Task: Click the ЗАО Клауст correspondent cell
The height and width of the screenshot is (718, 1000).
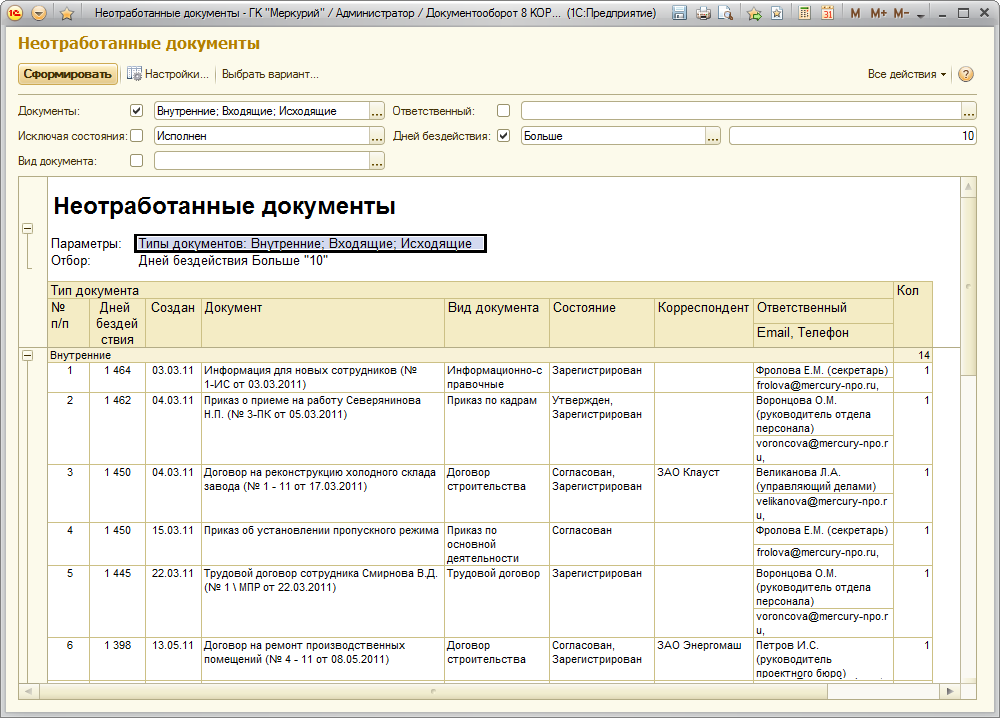Action: [704, 494]
